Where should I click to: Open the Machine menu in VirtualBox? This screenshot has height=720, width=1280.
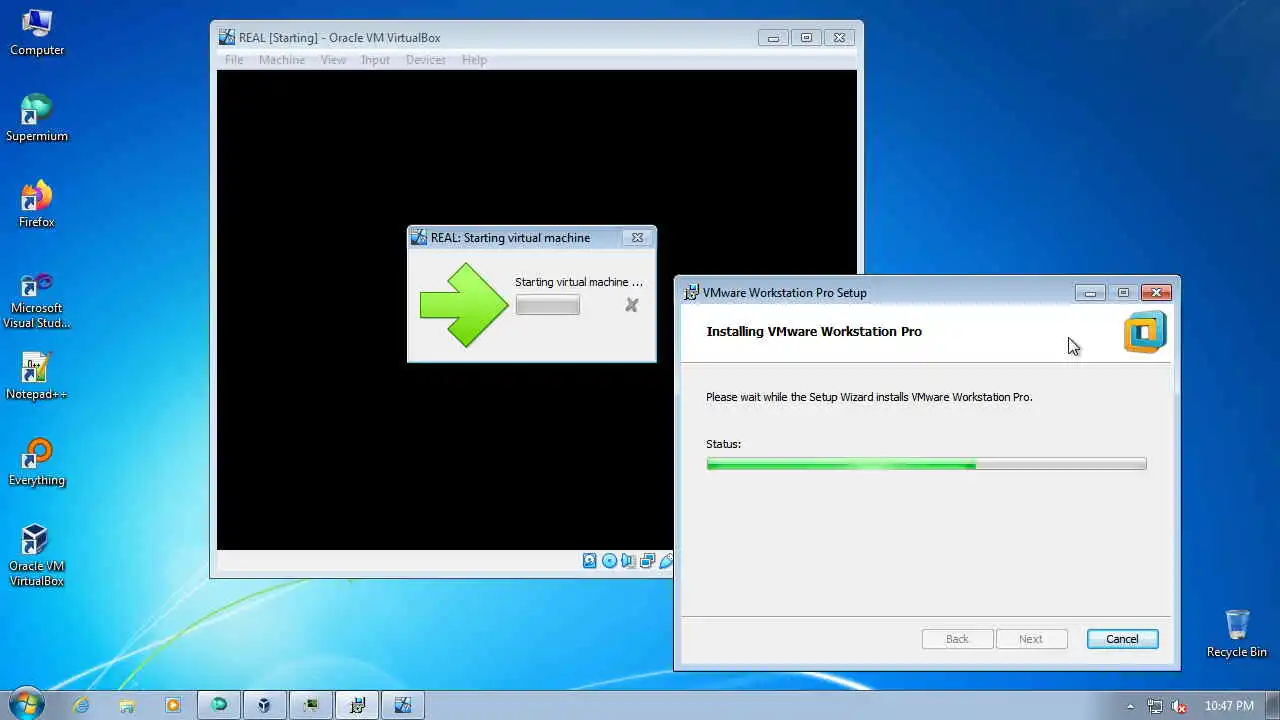(x=282, y=60)
